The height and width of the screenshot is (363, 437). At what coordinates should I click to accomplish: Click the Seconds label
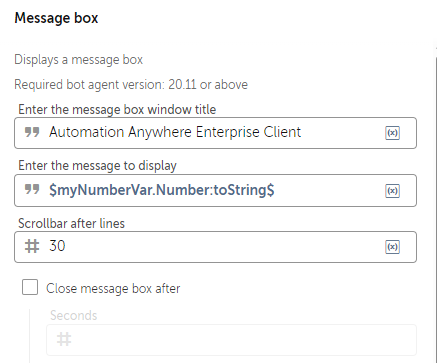pos(74,315)
